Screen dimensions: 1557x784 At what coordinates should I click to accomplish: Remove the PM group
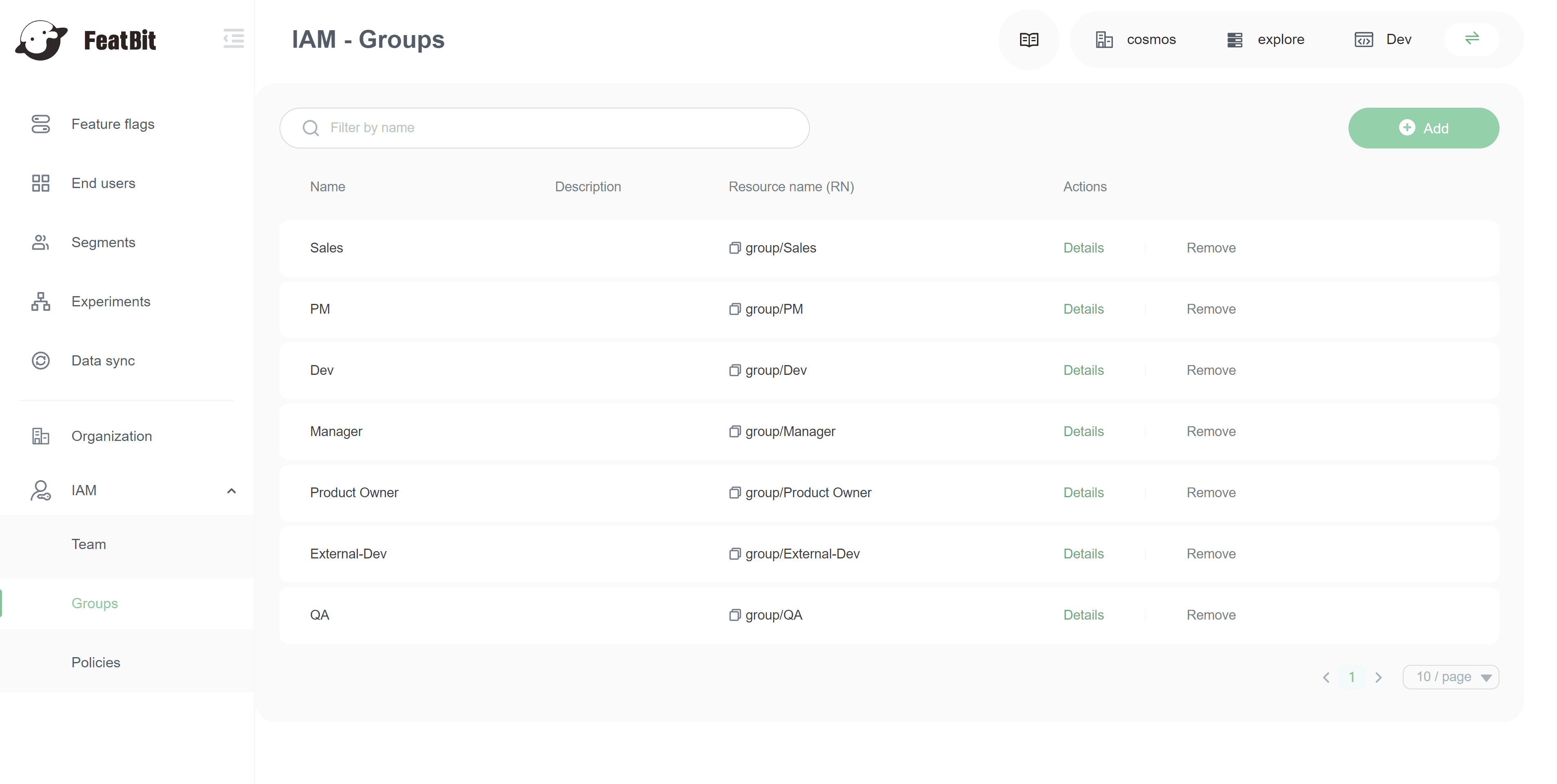tap(1211, 309)
